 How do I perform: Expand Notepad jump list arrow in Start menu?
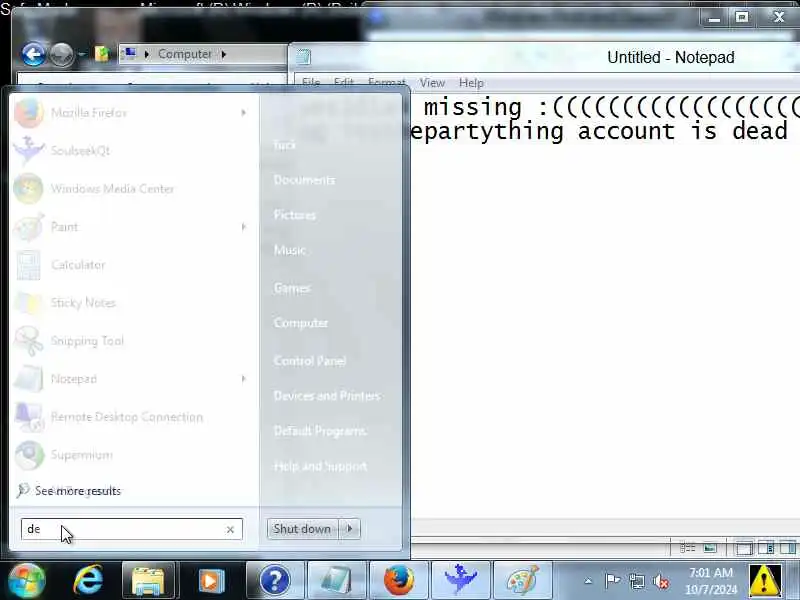[243, 379]
